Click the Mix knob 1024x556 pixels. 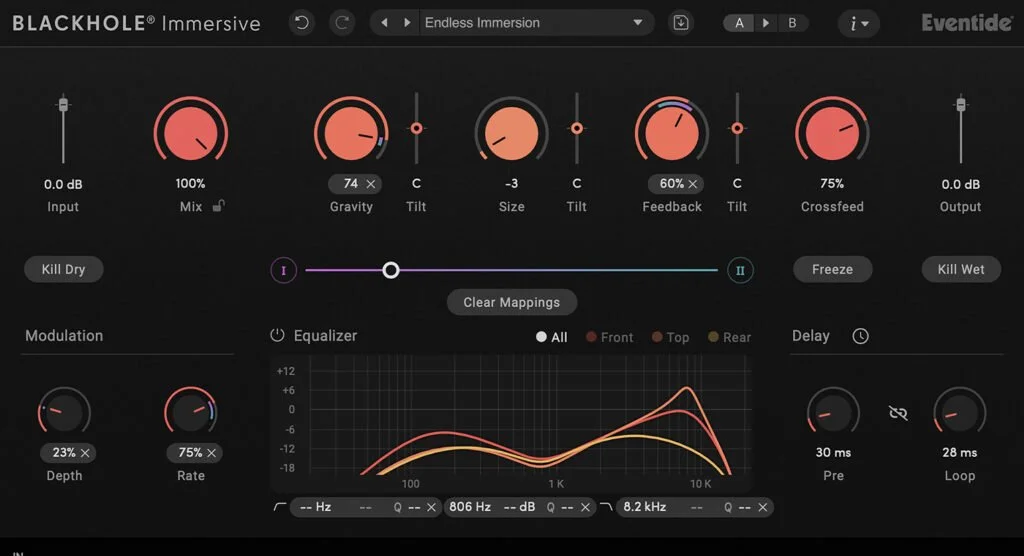click(x=191, y=132)
